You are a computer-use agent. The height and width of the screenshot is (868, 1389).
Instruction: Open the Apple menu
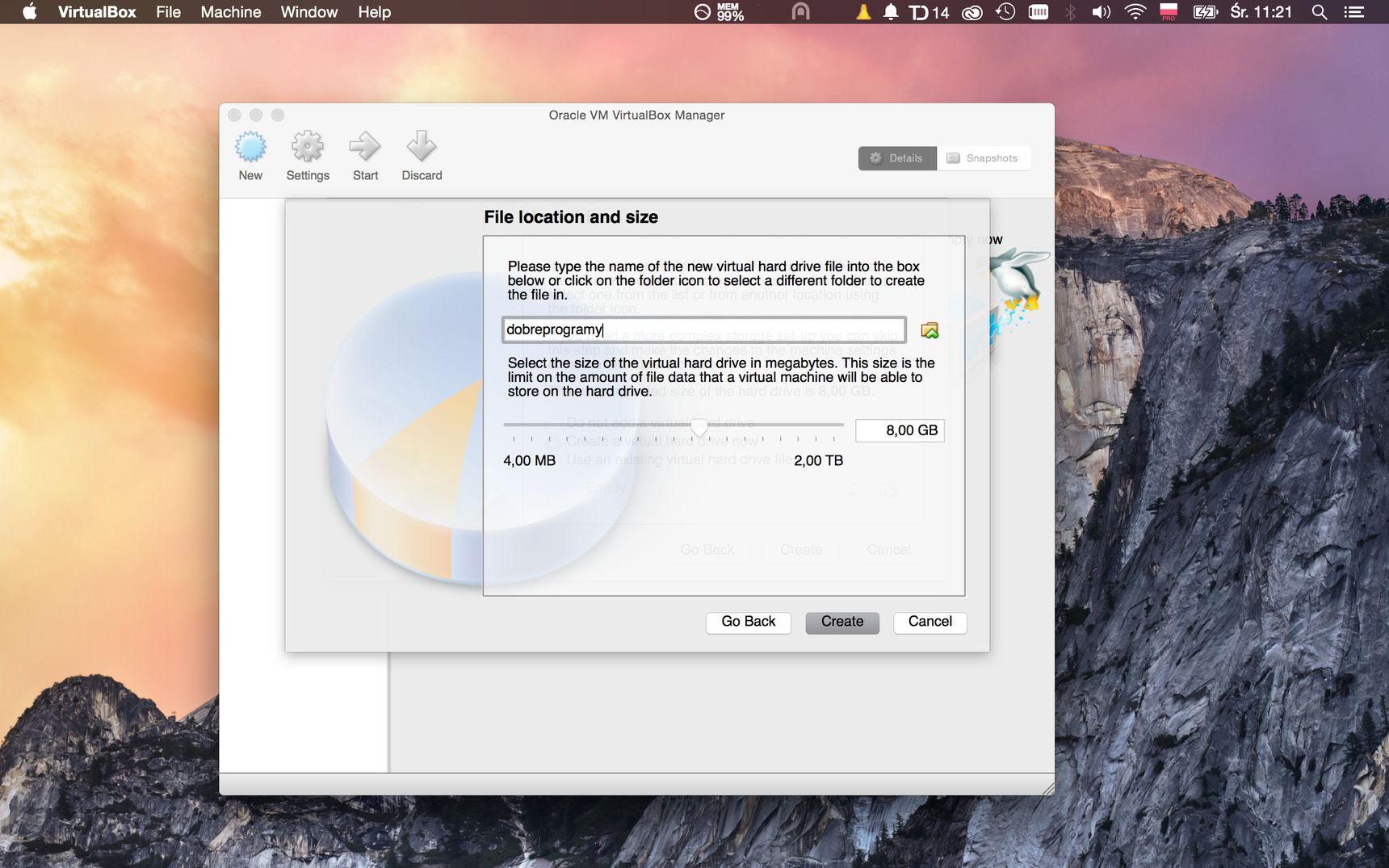(x=30, y=12)
